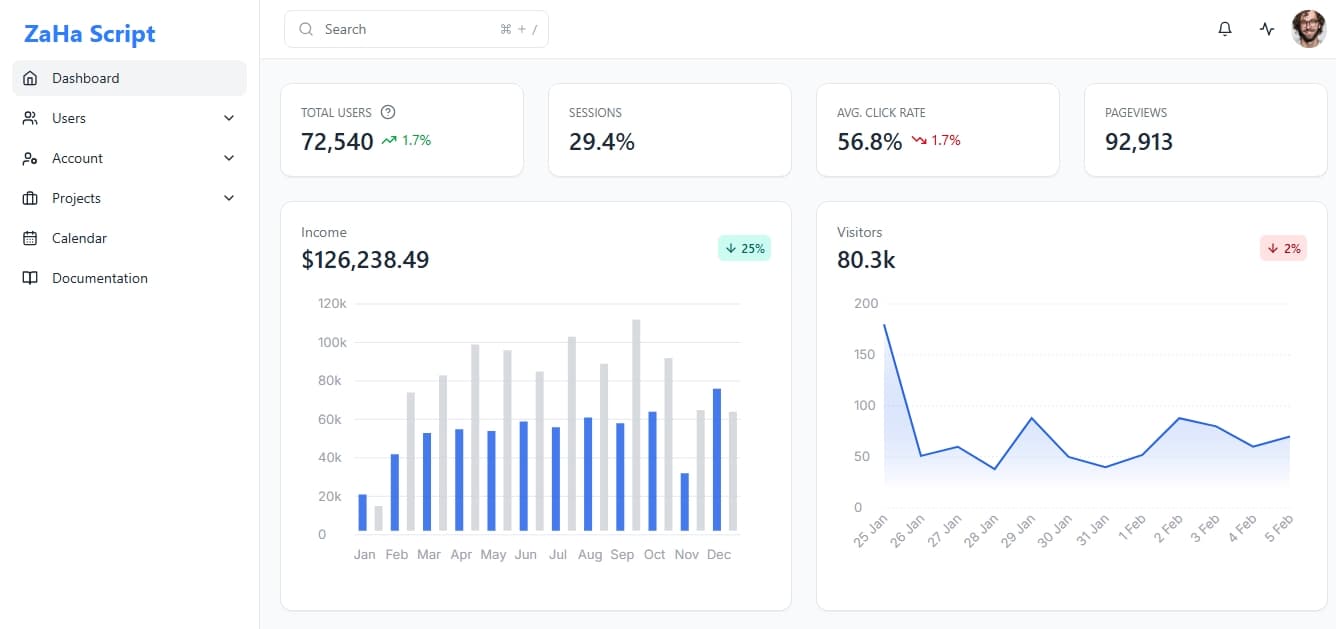Open the activity pulse icon
The height and width of the screenshot is (629, 1336).
[x=1267, y=29]
